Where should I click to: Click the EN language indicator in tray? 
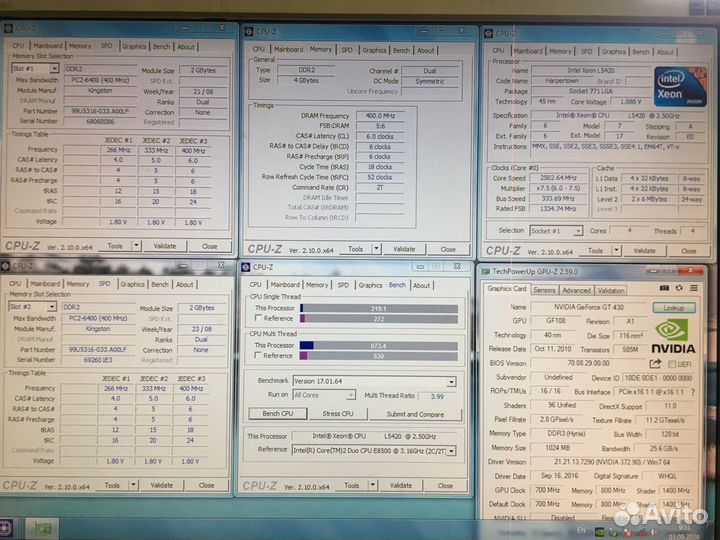coord(581,531)
